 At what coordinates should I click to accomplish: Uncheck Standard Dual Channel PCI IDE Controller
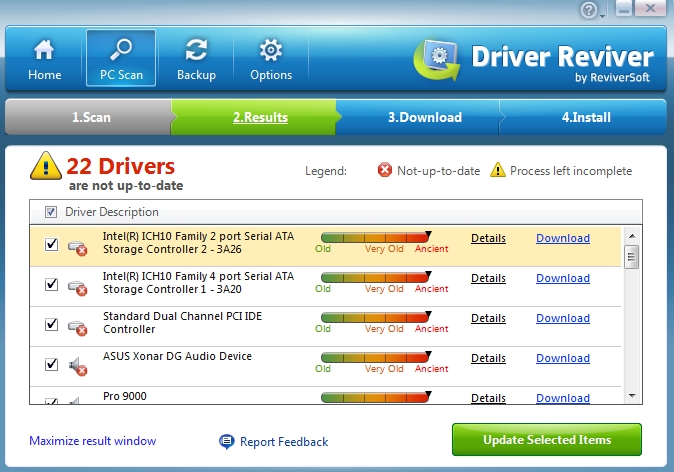51,324
